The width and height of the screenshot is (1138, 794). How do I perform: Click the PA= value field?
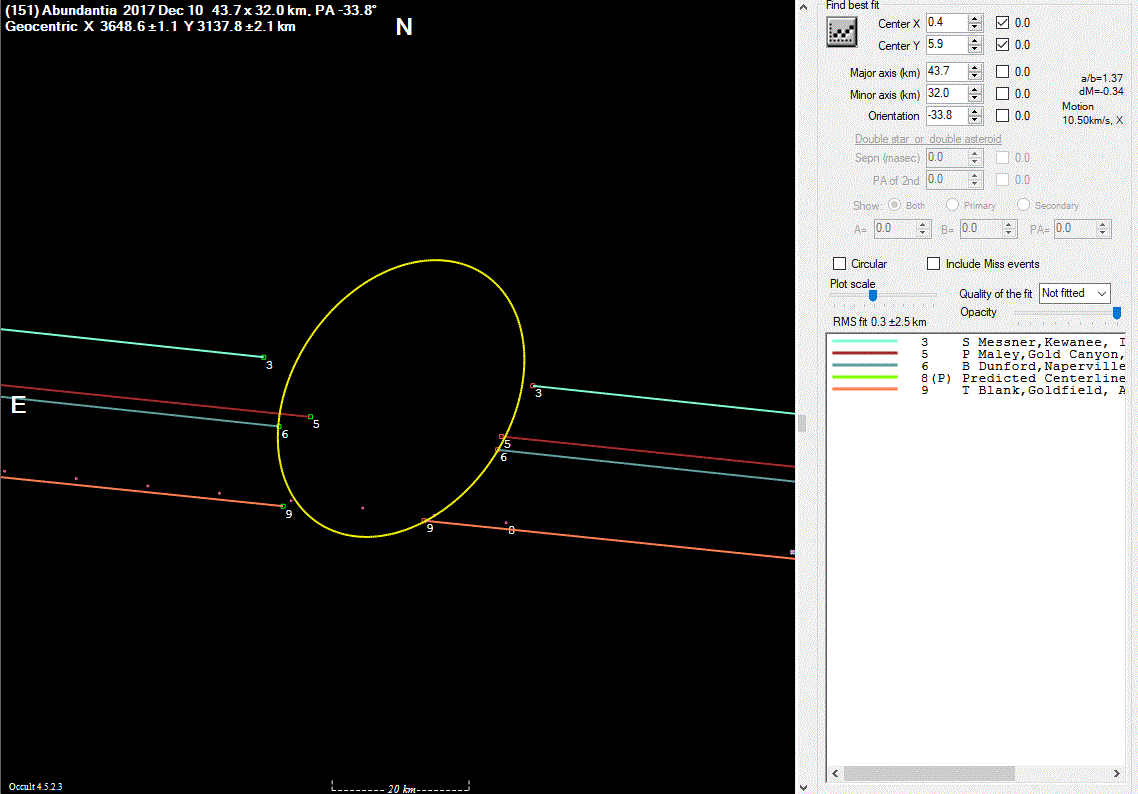[1074, 229]
